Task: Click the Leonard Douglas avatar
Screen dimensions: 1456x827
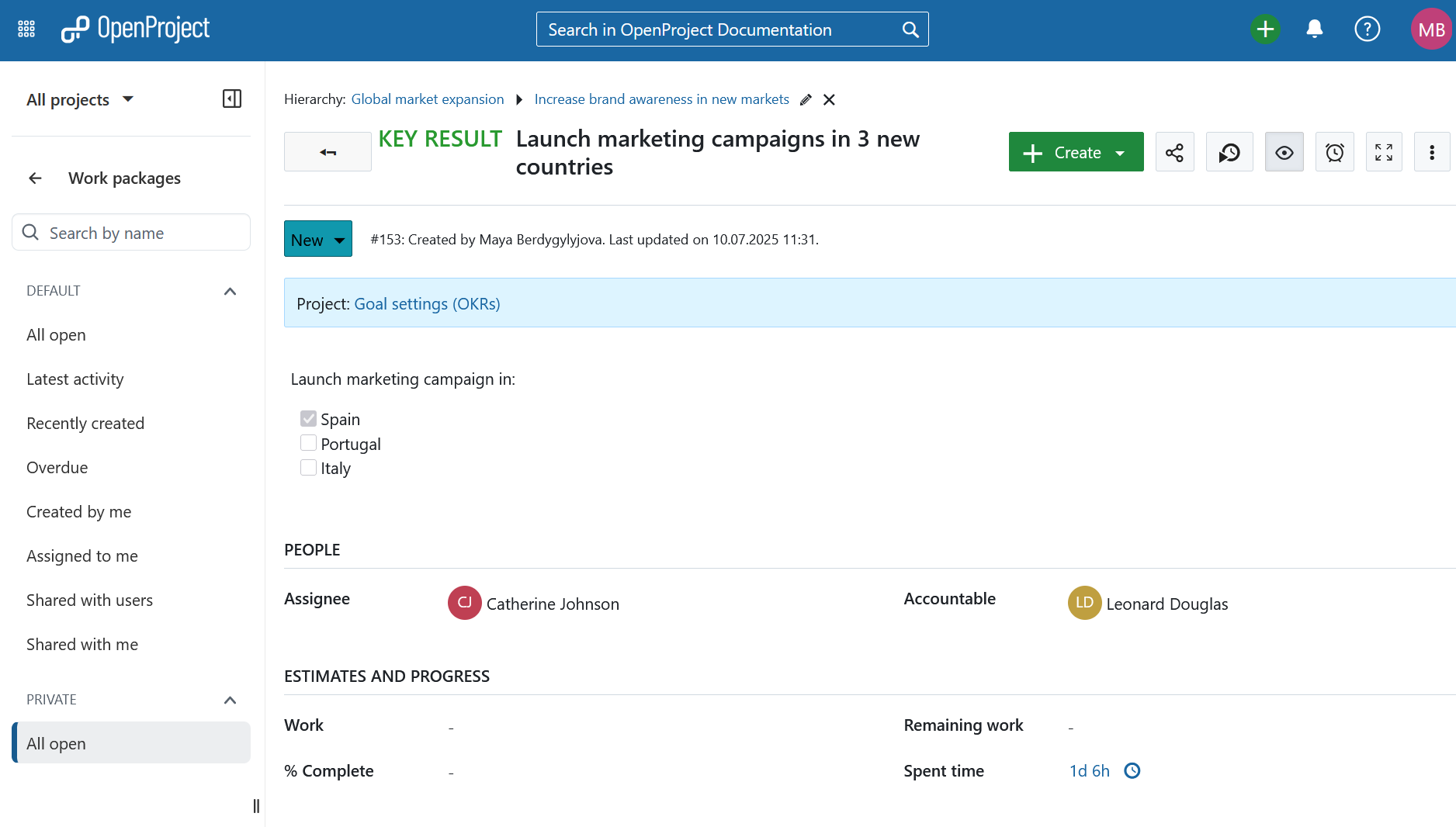Action: [1084, 603]
